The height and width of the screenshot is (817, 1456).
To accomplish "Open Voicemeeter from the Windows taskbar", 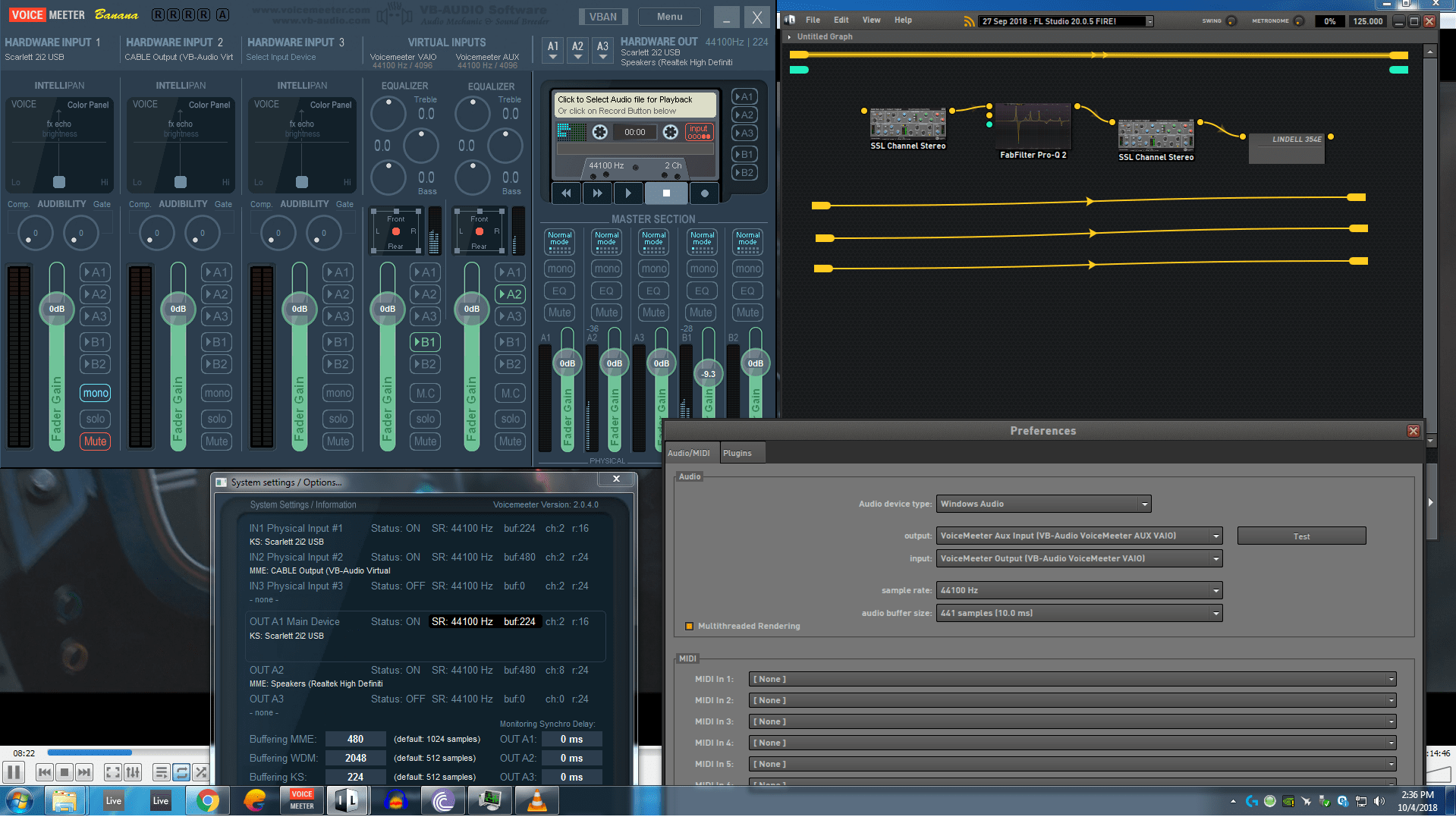I will (x=302, y=800).
